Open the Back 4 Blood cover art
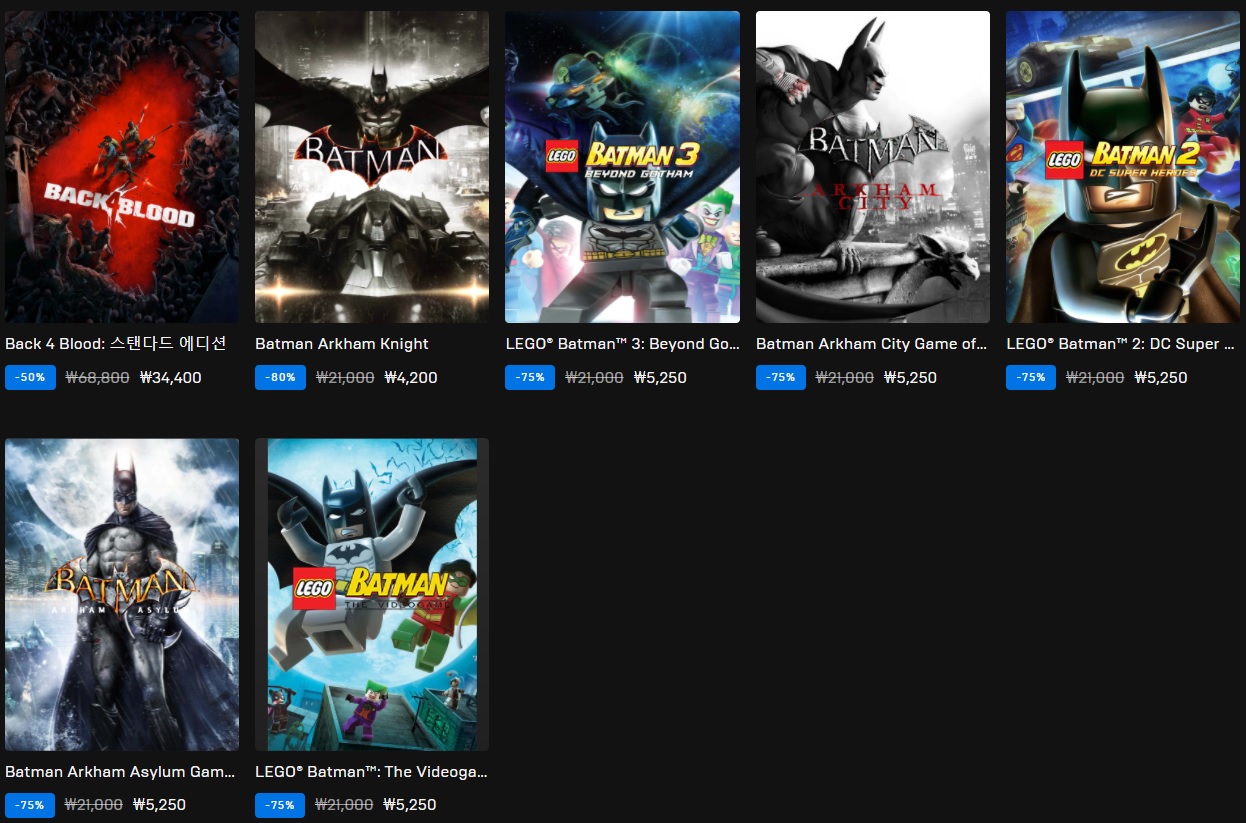 (122, 167)
